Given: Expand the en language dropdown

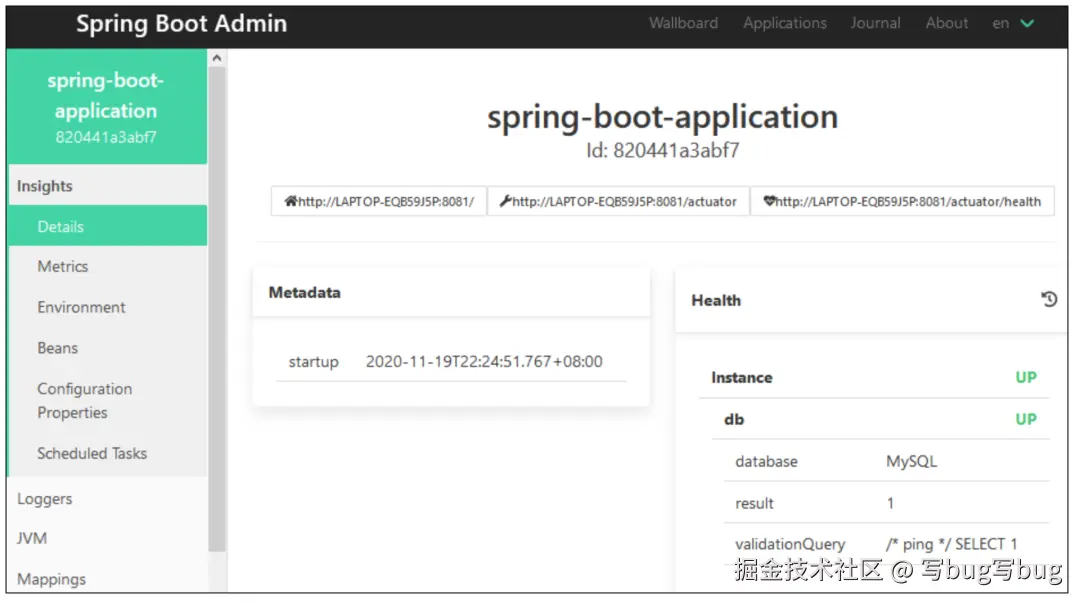Looking at the screenshot, I should tap(1013, 23).
